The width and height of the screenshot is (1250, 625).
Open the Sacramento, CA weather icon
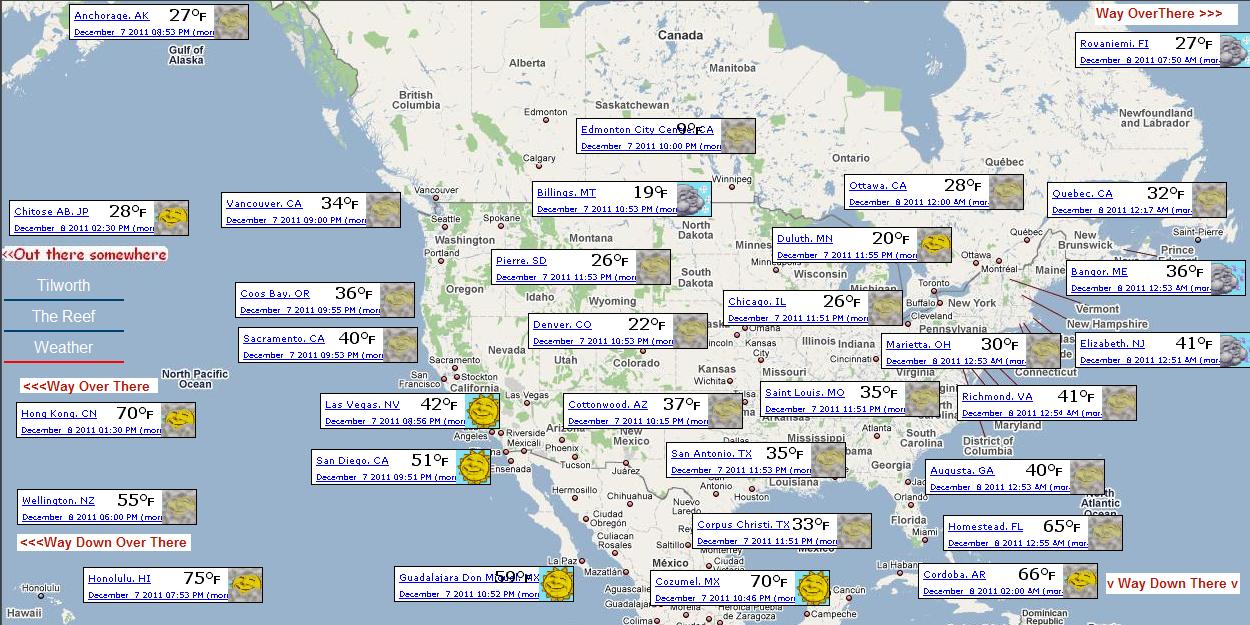click(x=400, y=345)
